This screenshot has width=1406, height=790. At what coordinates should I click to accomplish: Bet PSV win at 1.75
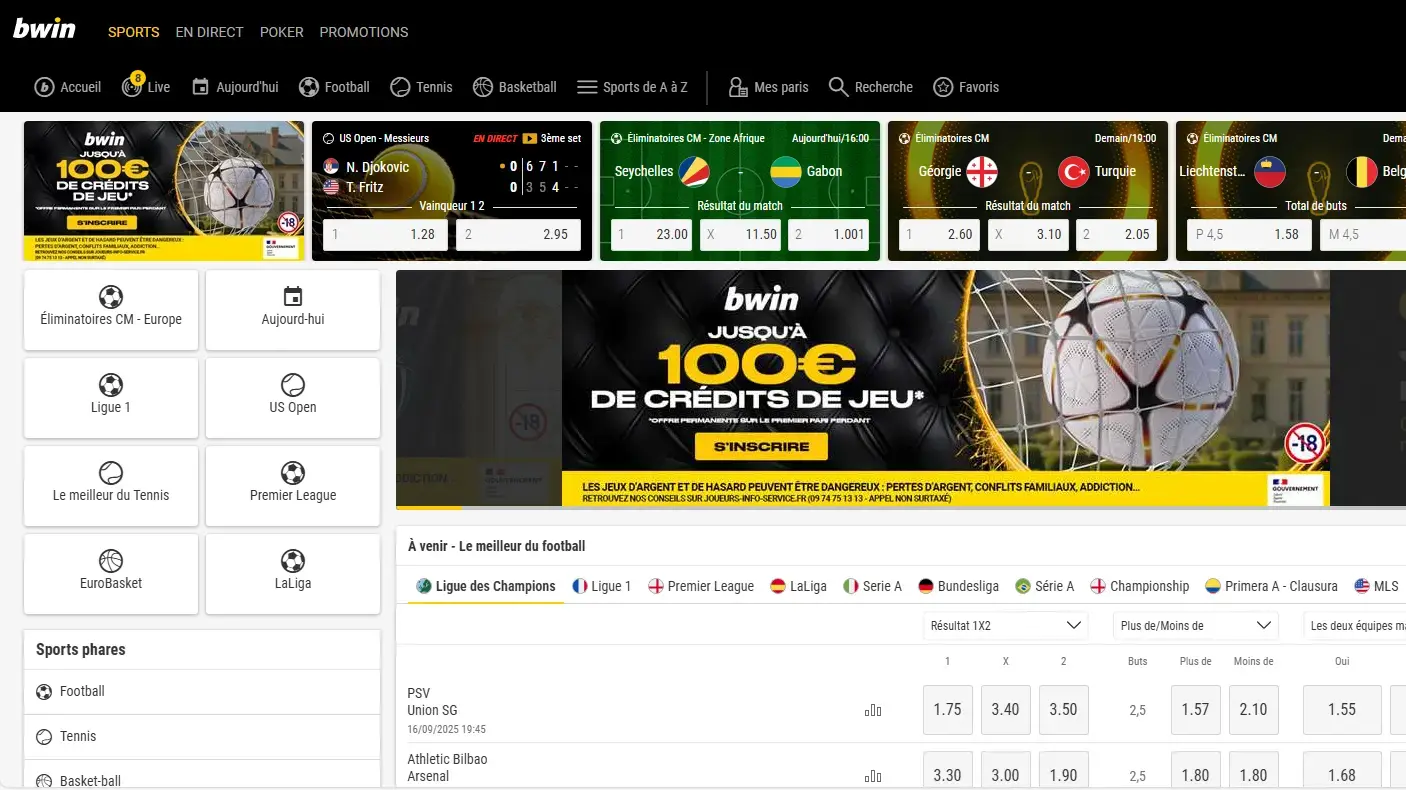(x=947, y=710)
